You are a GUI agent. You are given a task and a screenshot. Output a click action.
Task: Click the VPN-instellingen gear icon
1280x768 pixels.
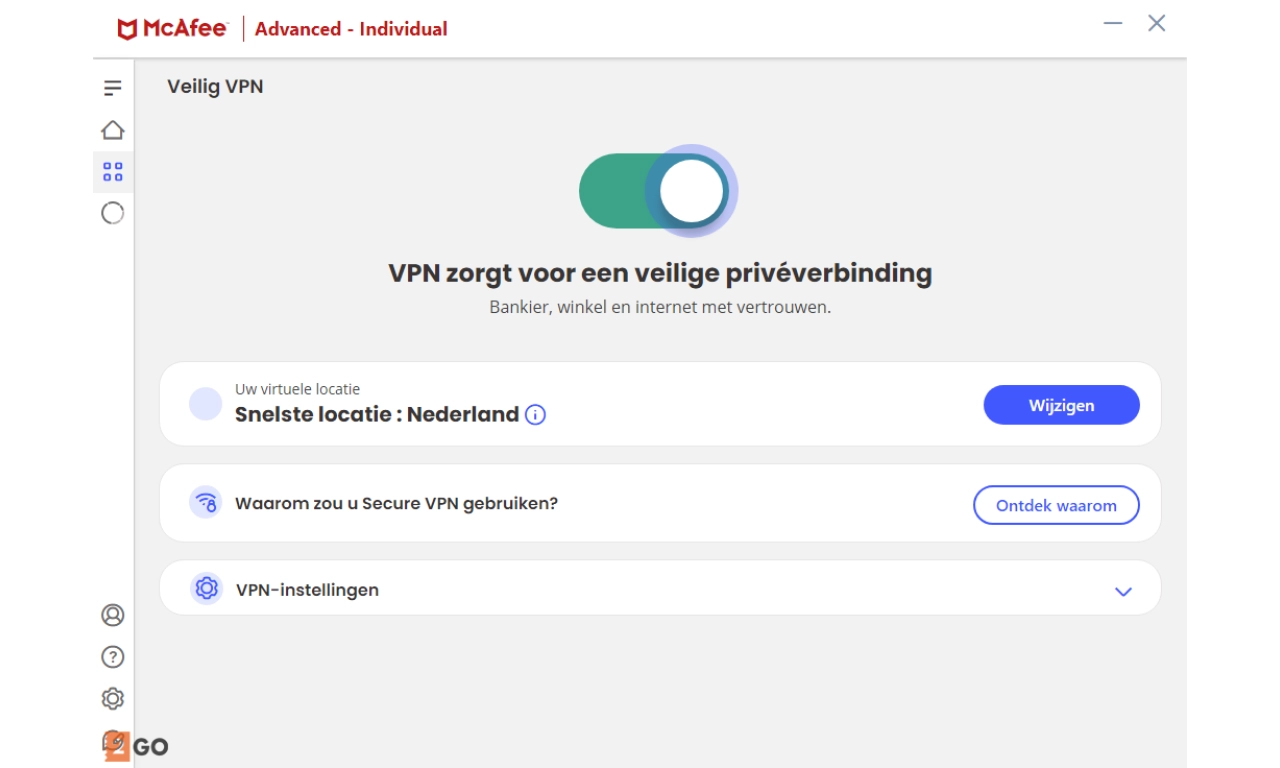(206, 589)
